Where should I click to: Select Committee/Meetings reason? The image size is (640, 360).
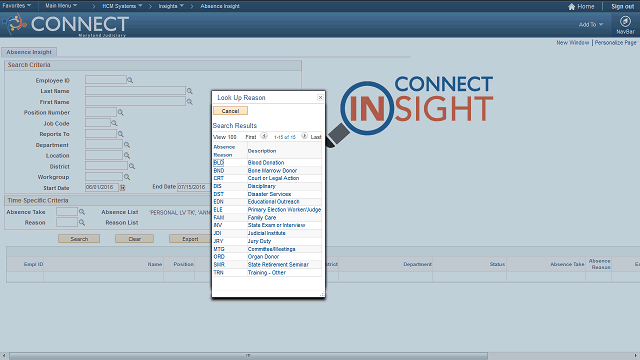[271, 249]
